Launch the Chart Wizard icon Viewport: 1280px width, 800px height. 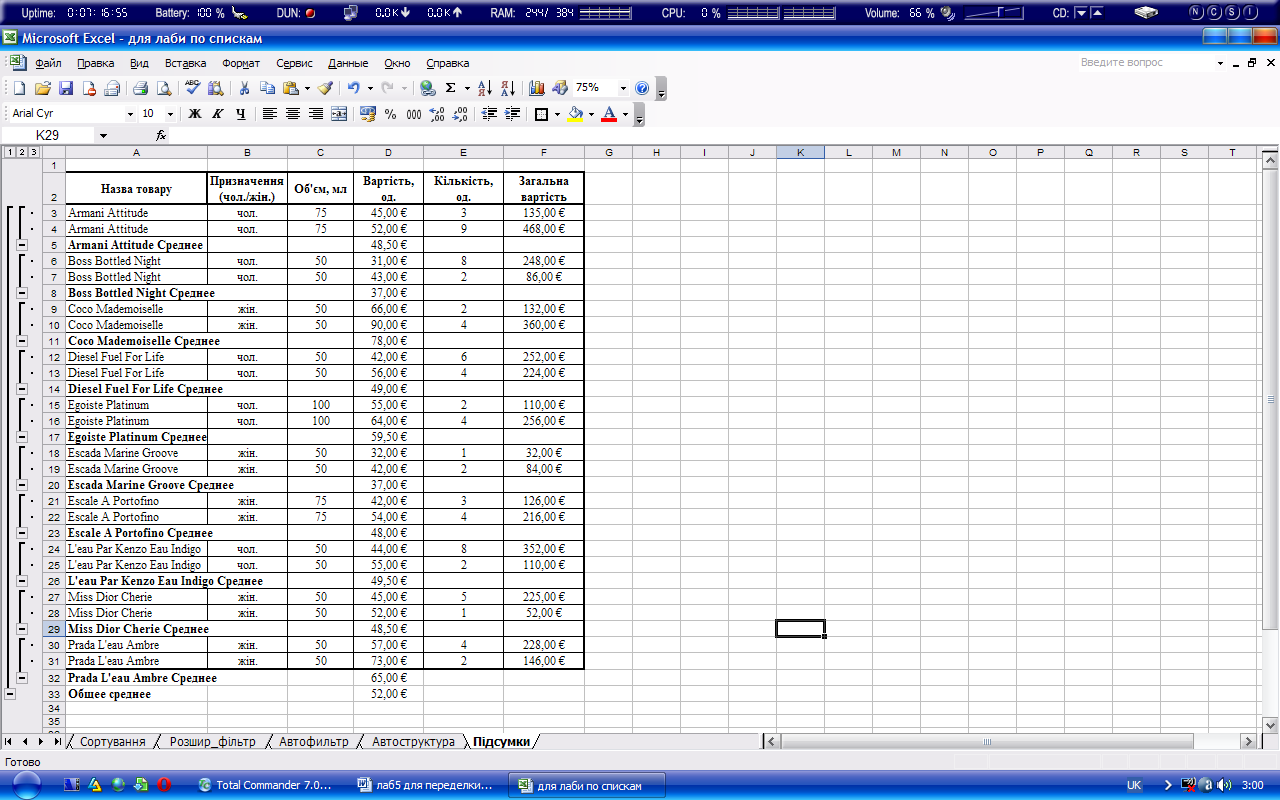tap(537, 88)
